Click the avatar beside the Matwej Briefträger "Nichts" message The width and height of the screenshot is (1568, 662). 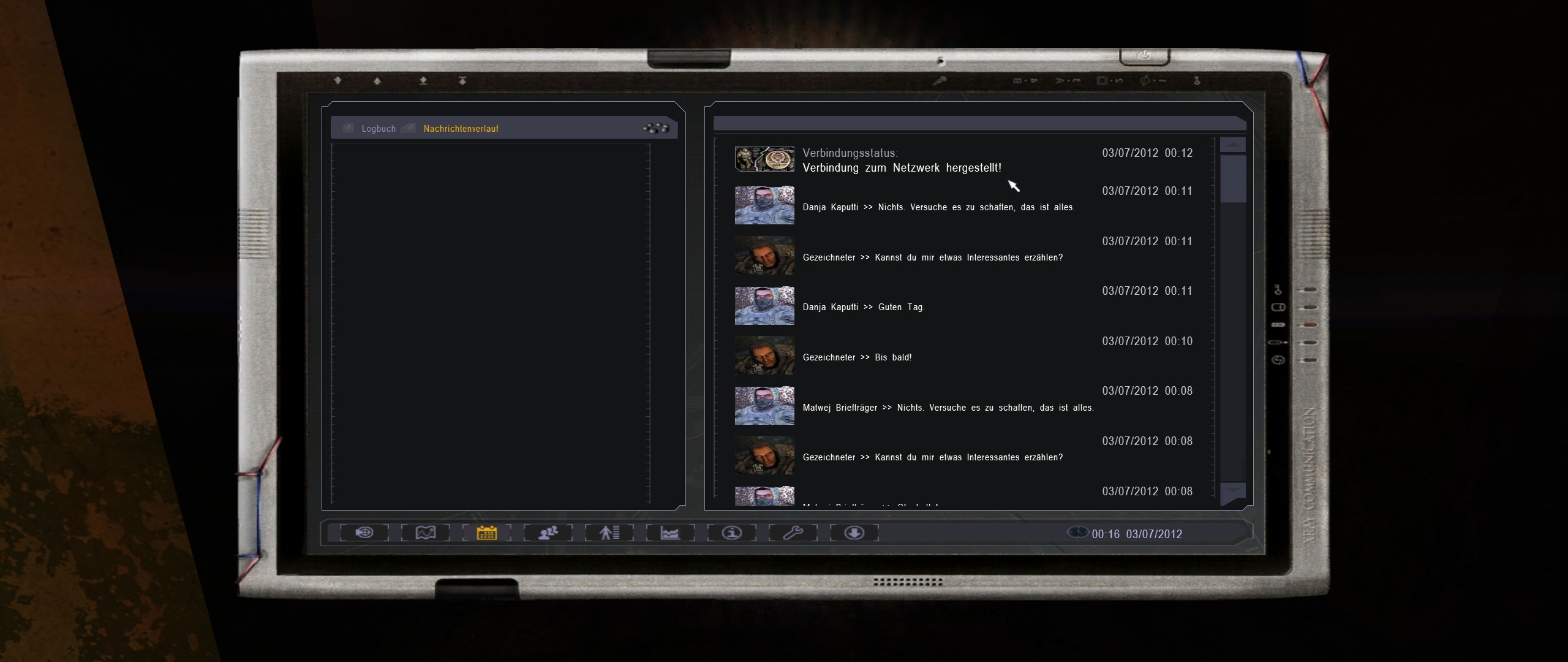[764, 405]
